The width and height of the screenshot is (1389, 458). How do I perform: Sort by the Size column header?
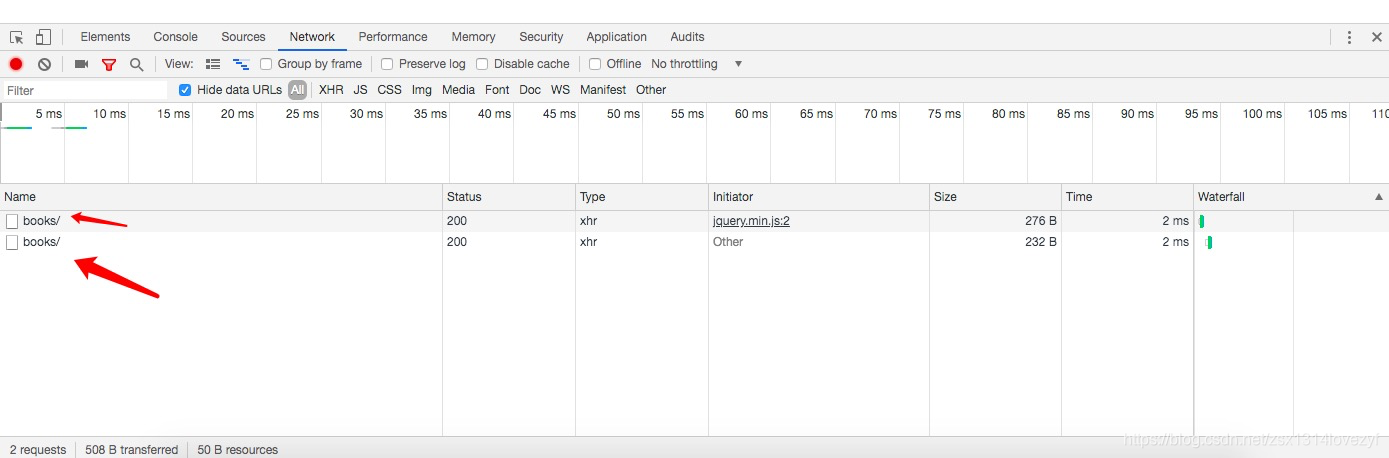(995, 197)
